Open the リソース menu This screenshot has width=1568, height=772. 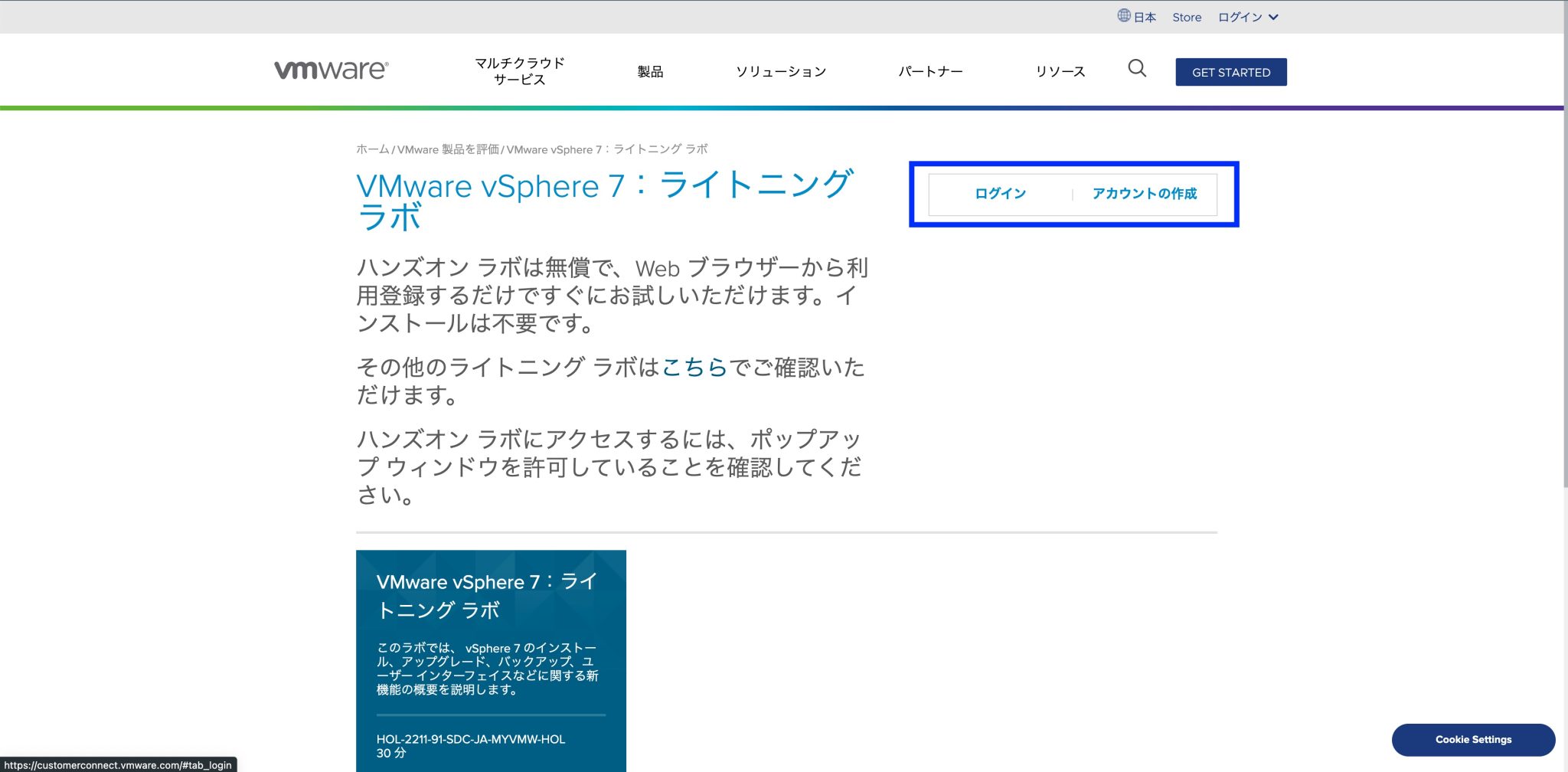pyautogui.click(x=1060, y=71)
